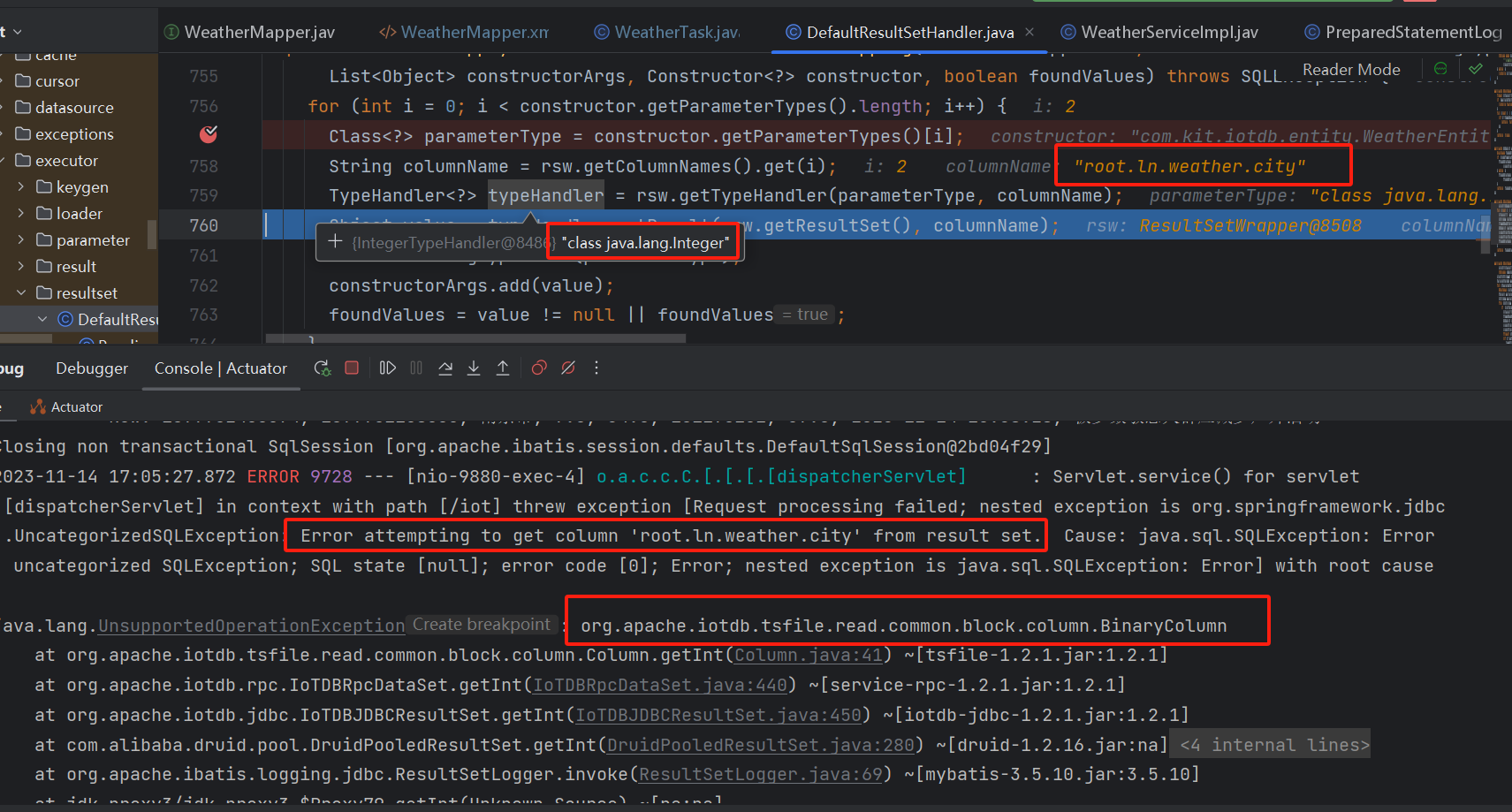Stop the running debug process
Image resolution: width=1512 pixels, height=812 pixels.
352,368
